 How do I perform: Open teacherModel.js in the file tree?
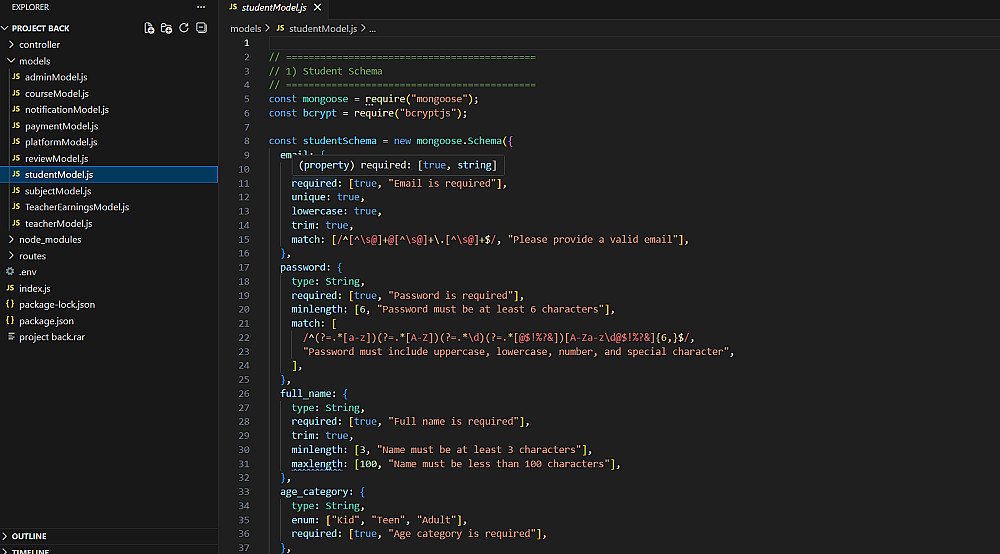point(58,224)
